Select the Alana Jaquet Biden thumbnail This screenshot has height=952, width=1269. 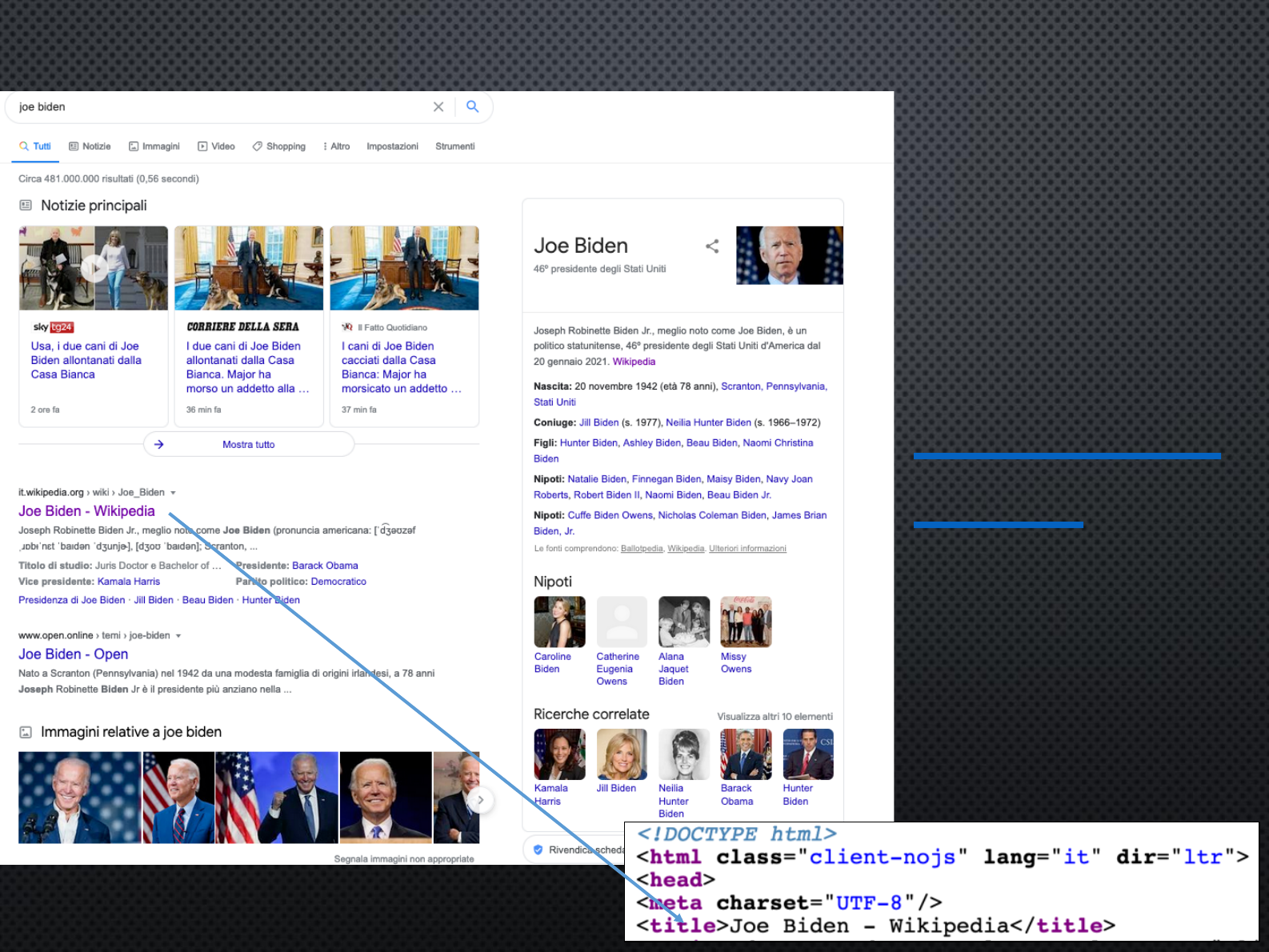click(x=684, y=622)
